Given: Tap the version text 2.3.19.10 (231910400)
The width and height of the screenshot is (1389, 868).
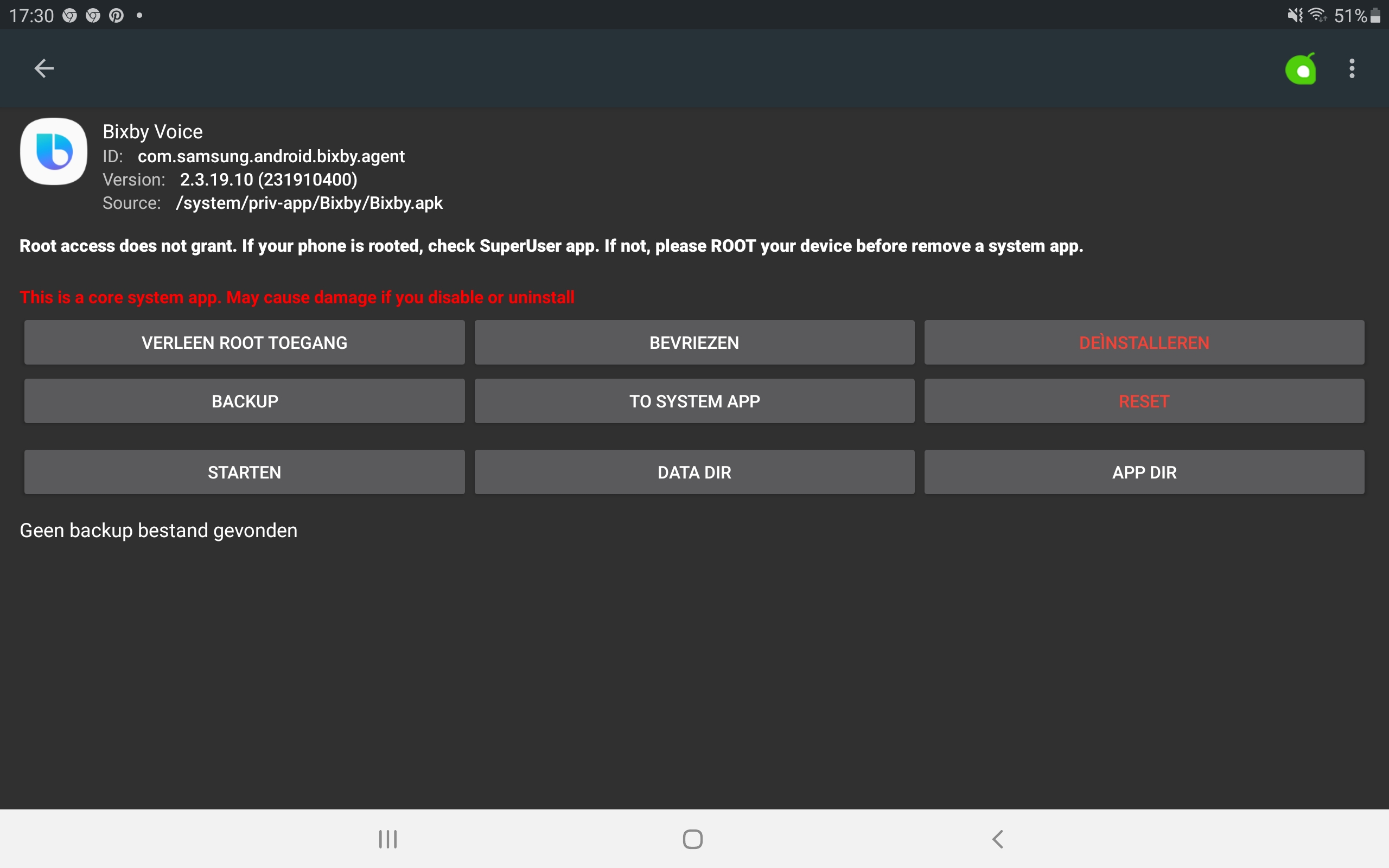Looking at the screenshot, I should 269,180.
